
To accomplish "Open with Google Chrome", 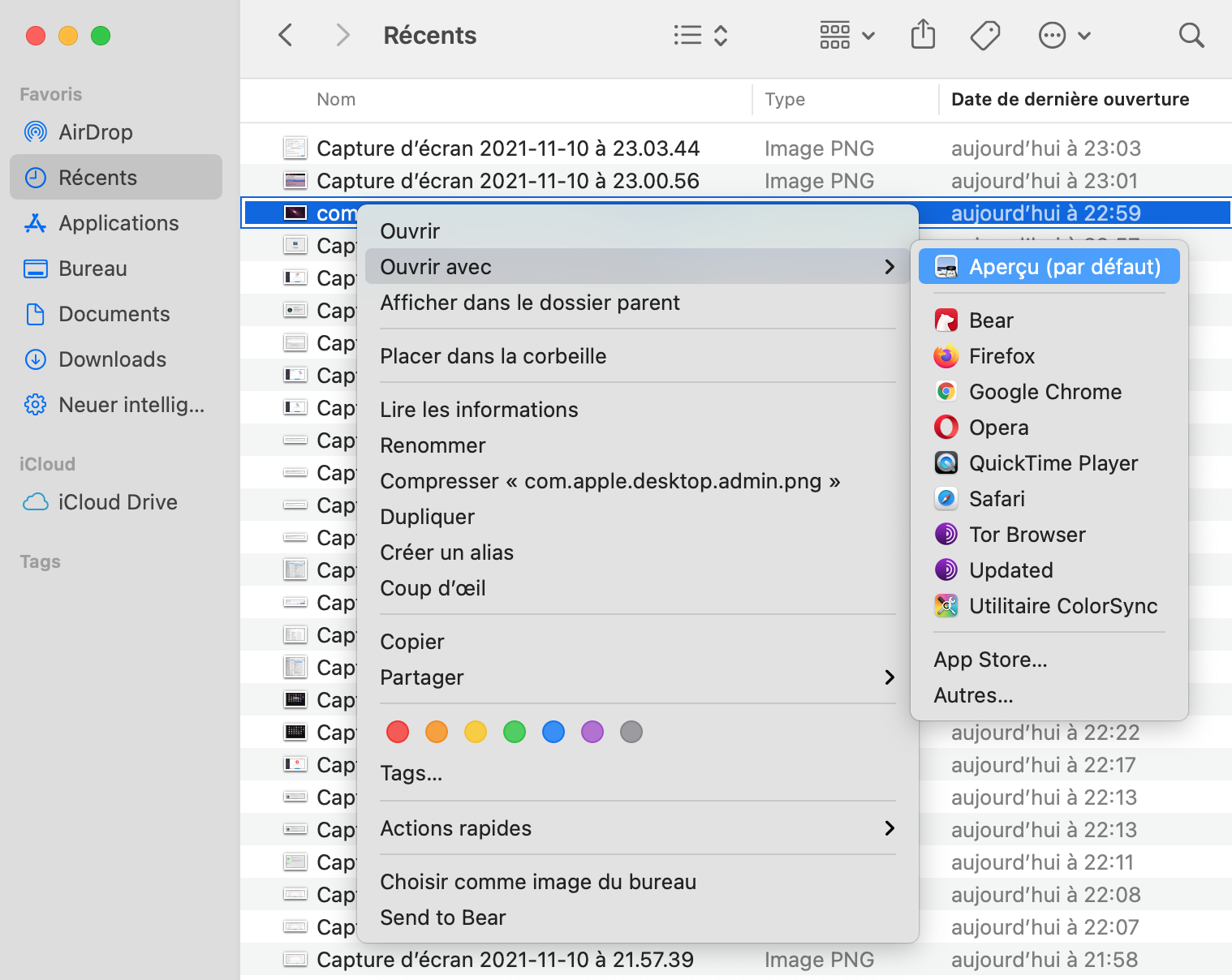I will 1049,392.
